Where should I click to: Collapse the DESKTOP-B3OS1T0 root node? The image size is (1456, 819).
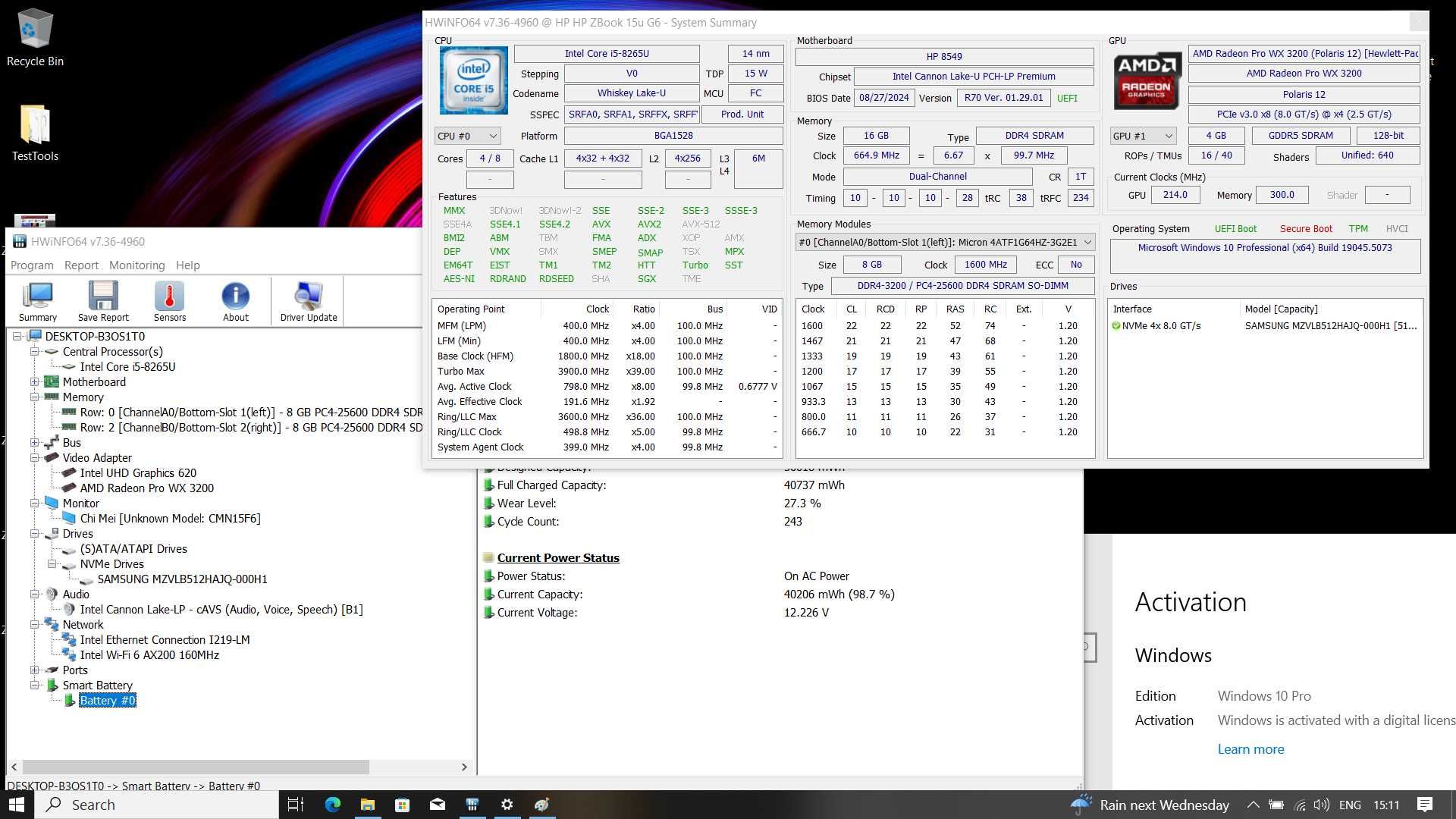[17, 336]
